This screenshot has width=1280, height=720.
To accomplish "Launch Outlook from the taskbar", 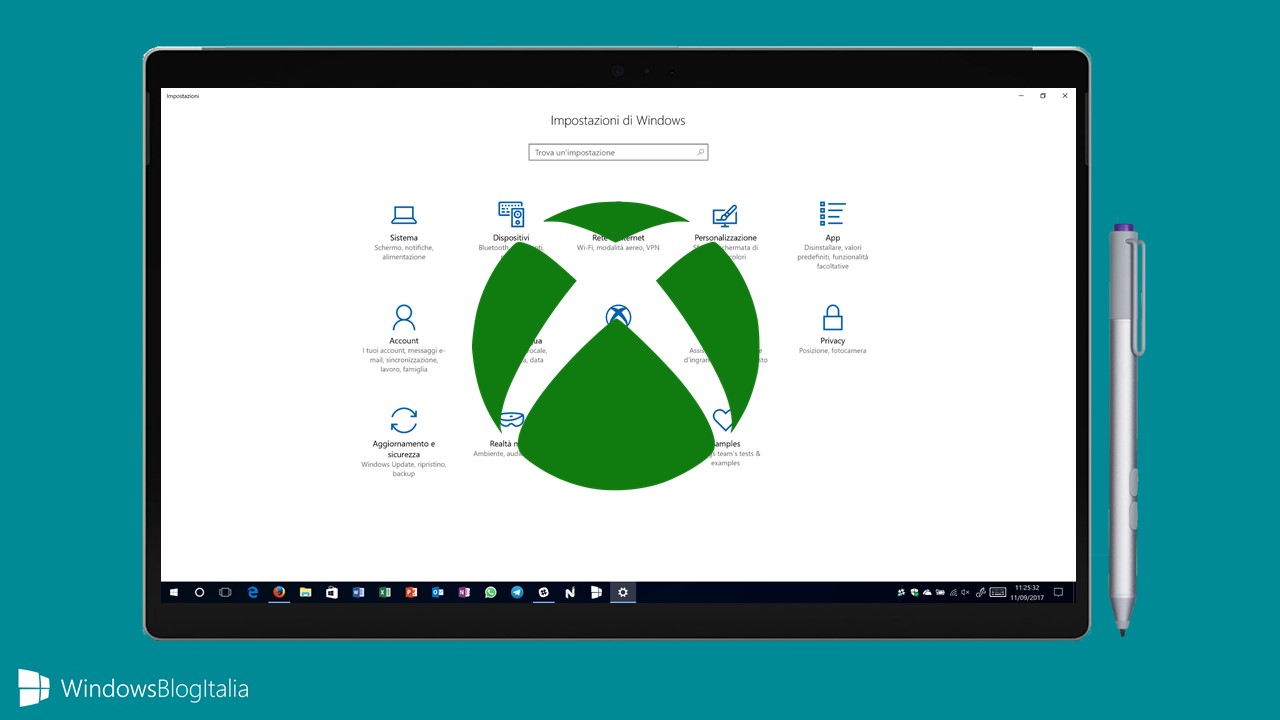I will pyautogui.click(x=438, y=592).
